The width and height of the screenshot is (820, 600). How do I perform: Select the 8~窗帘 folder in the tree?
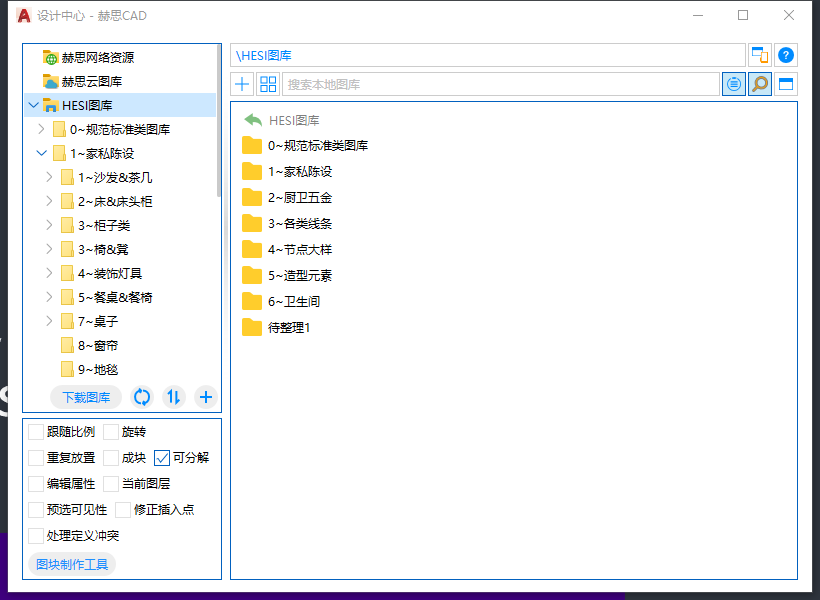pos(89,345)
